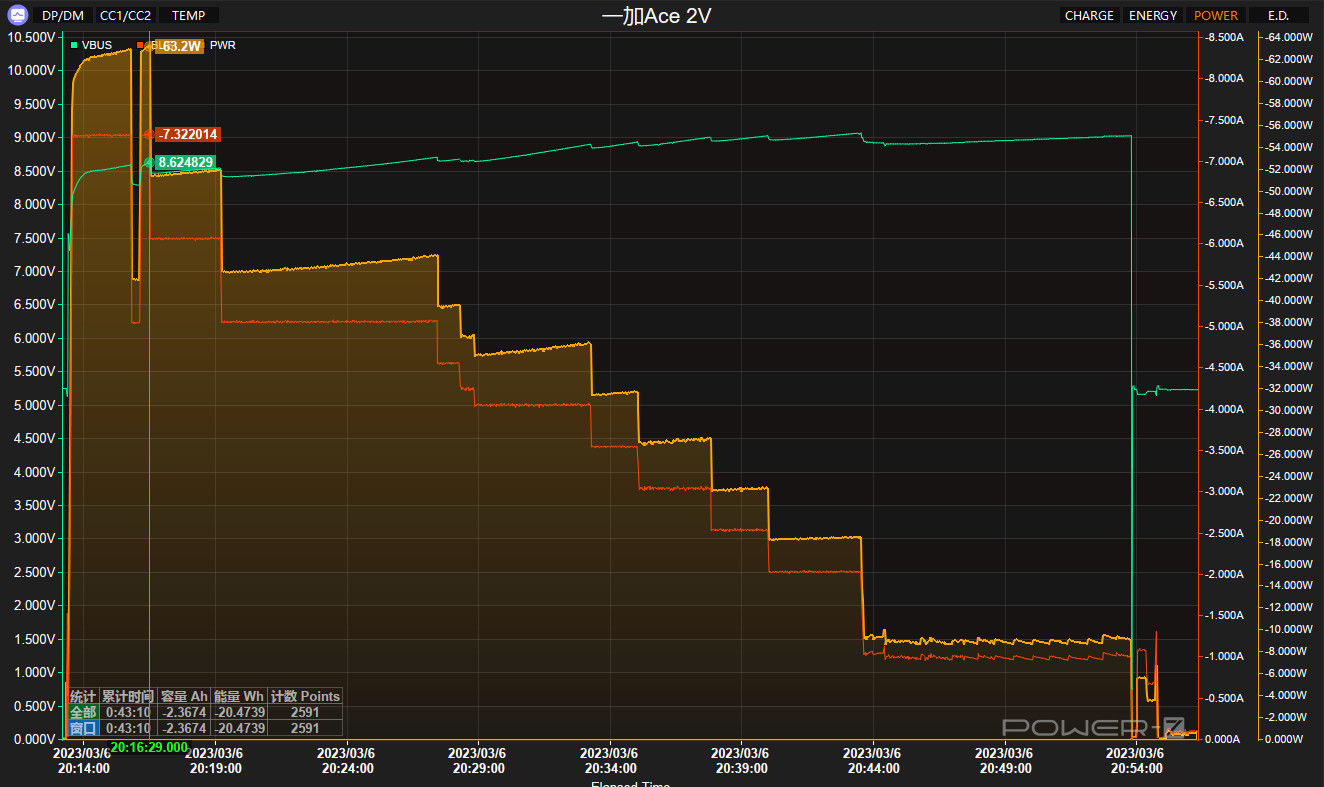Viewport: 1324px width, 787px height.
Task: Switch to the CHARGE view
Action: click(1089, 15)
